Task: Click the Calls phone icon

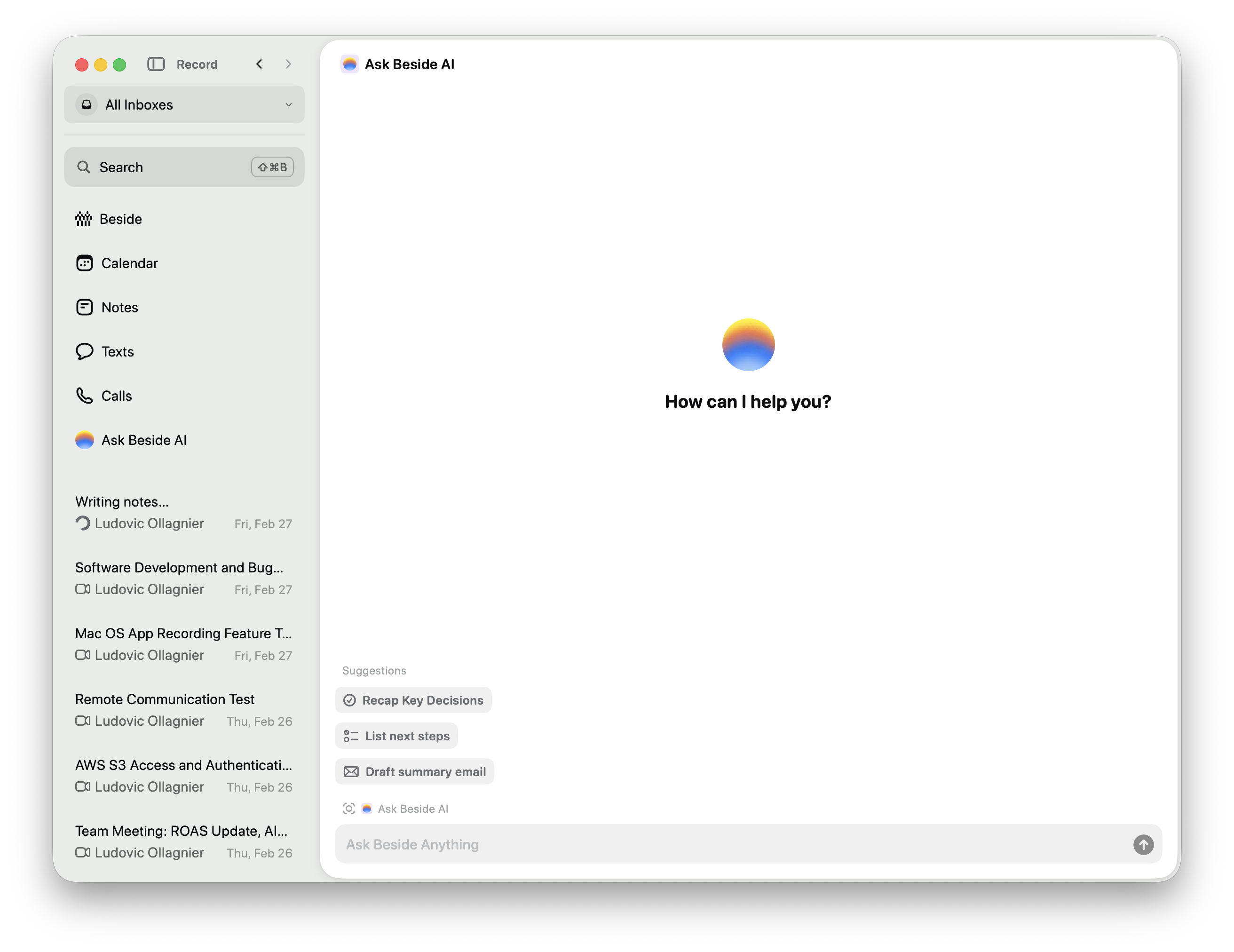Action: tap(85, 396)
